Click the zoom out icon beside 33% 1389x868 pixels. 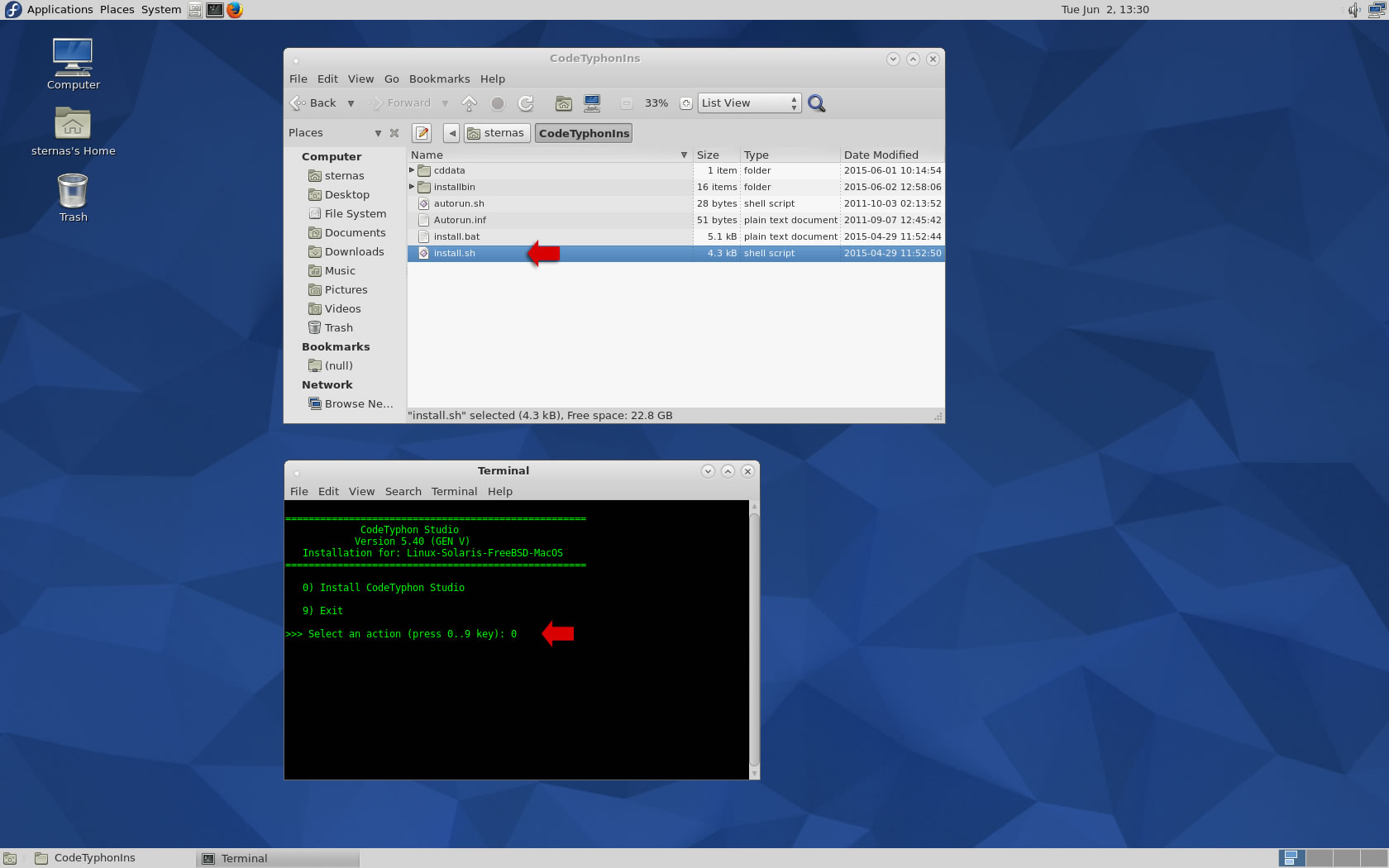627,103
